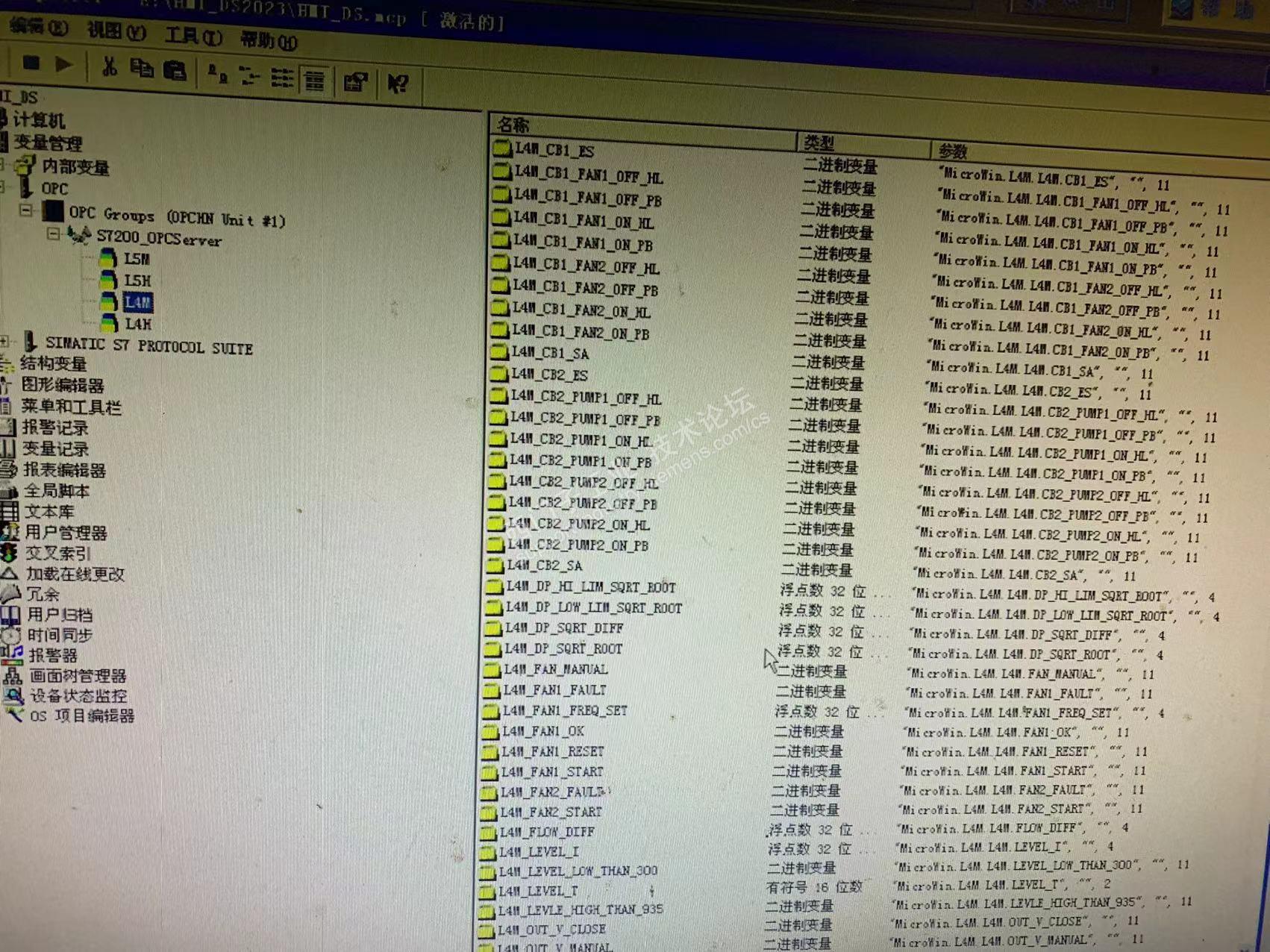Click the Deactivate (stop) toolbar icon
This screenshot has width=1270, height=952.
(31, 63)
